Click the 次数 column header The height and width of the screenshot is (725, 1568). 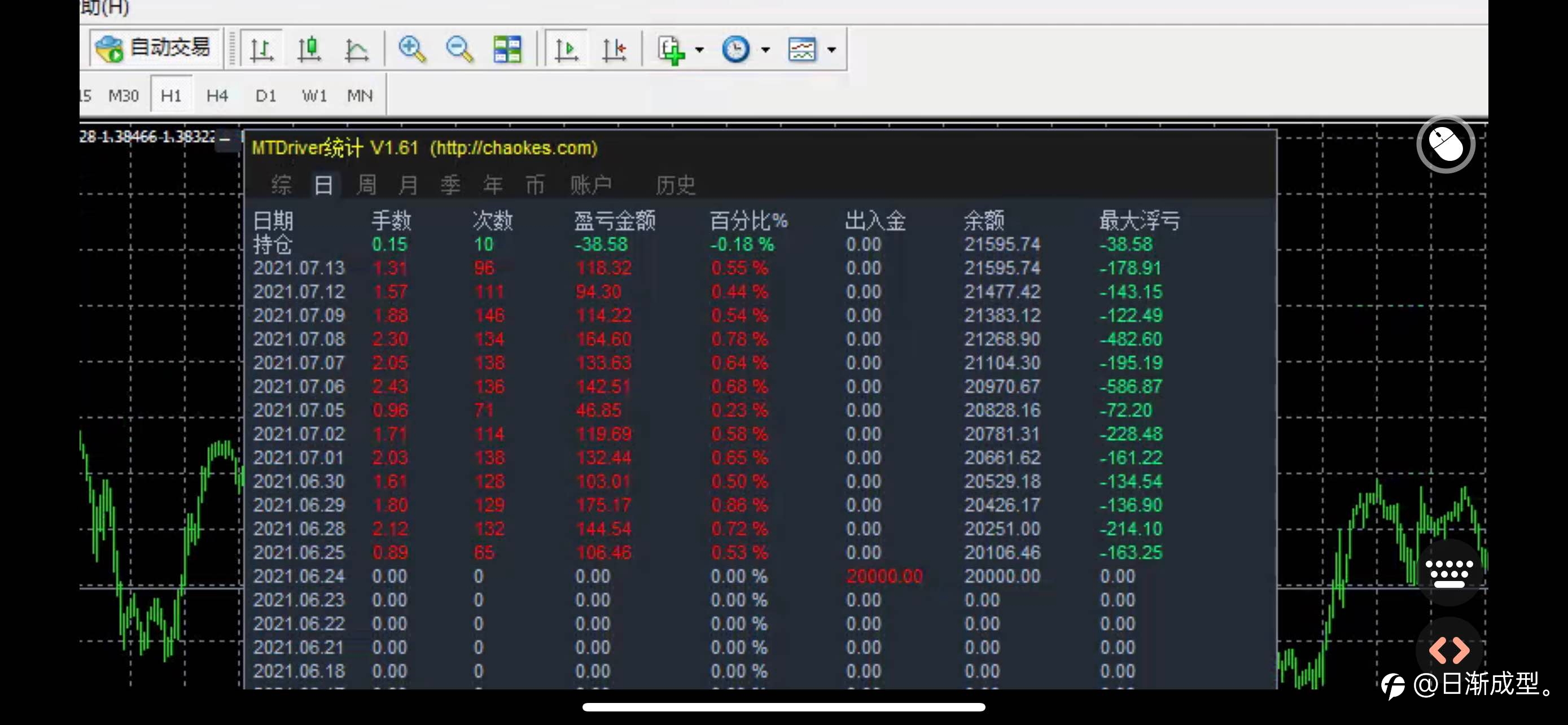click(492, 220)
